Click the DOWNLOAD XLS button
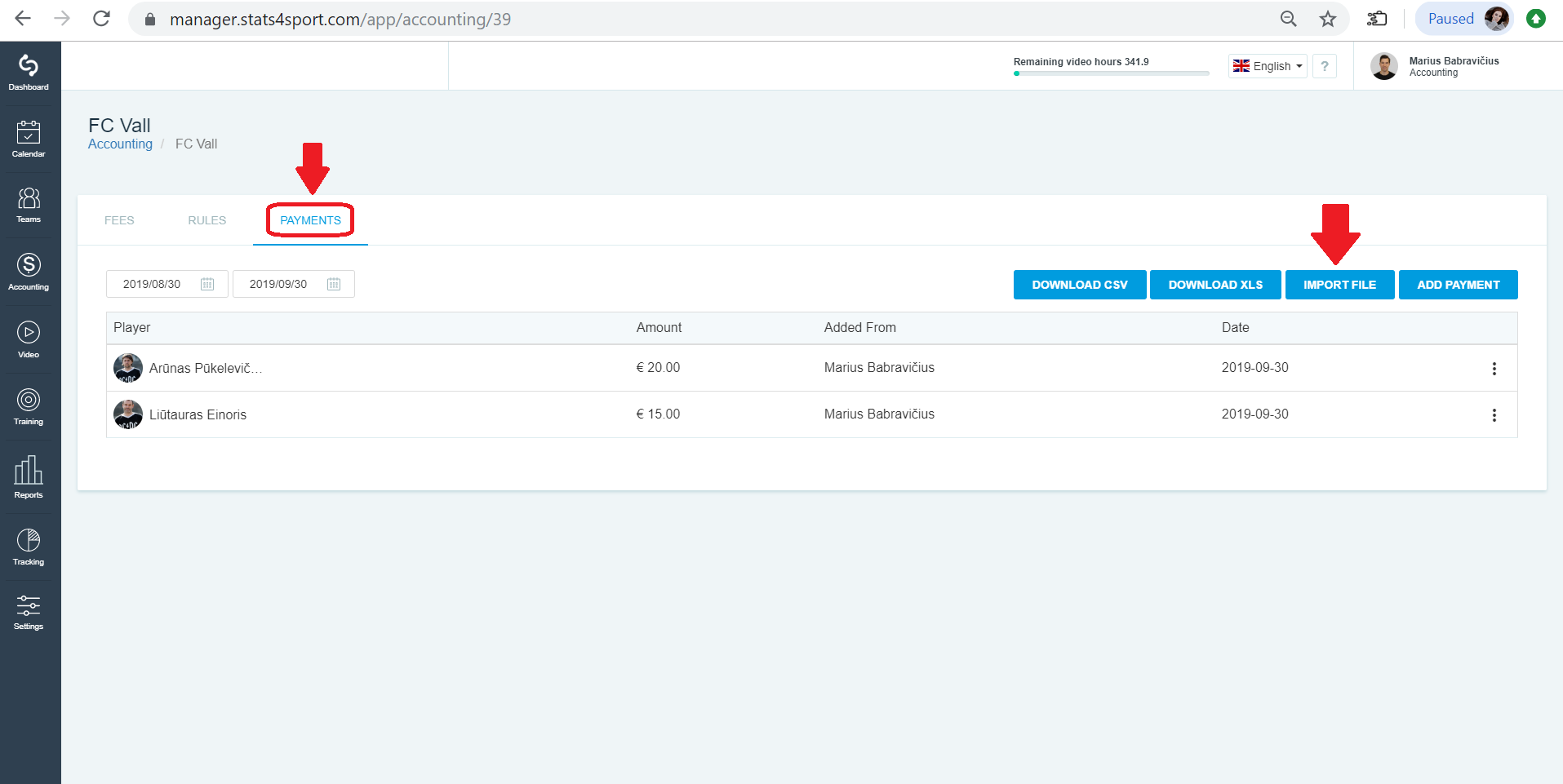This screenshot has height=784, width=1563. tap(1215, 285)
